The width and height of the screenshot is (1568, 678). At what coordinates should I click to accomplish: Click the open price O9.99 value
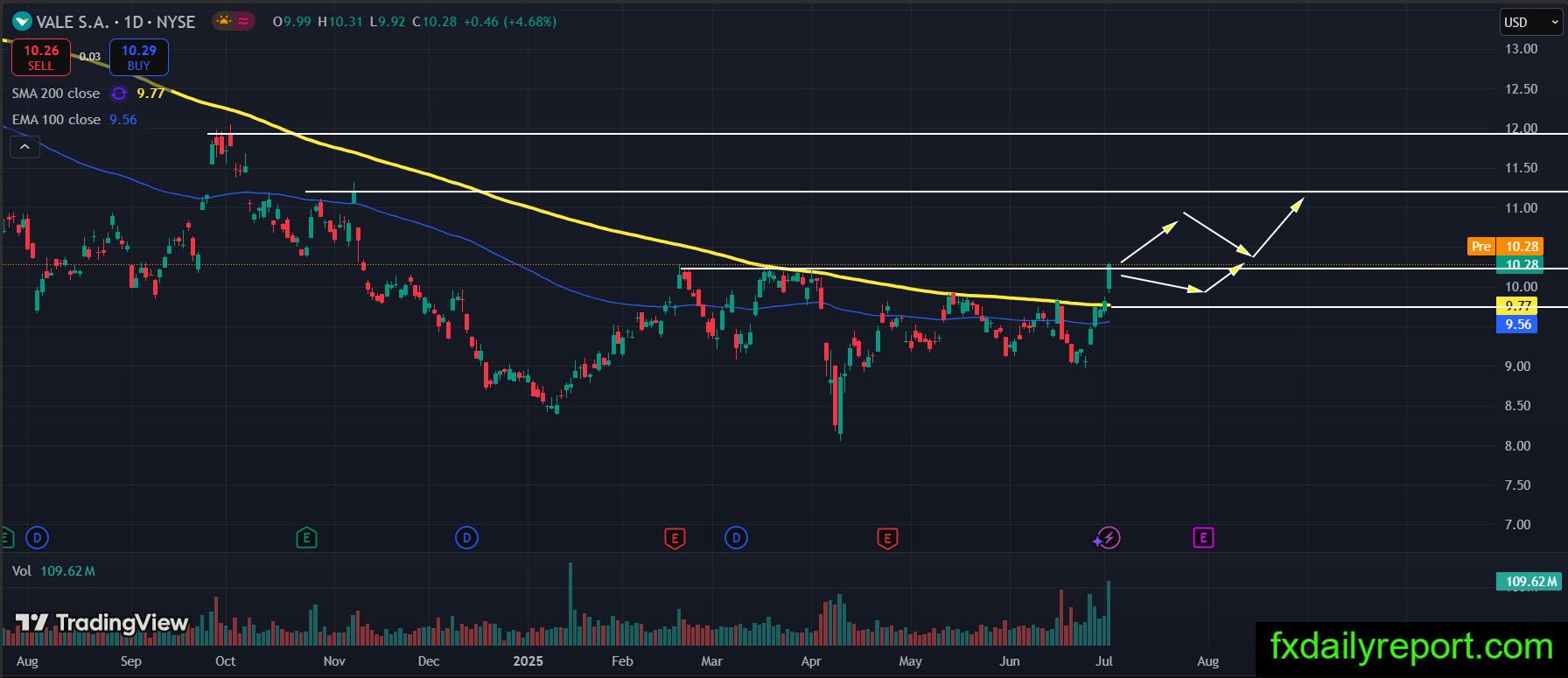pyautogui.click(x=292, y=22)
